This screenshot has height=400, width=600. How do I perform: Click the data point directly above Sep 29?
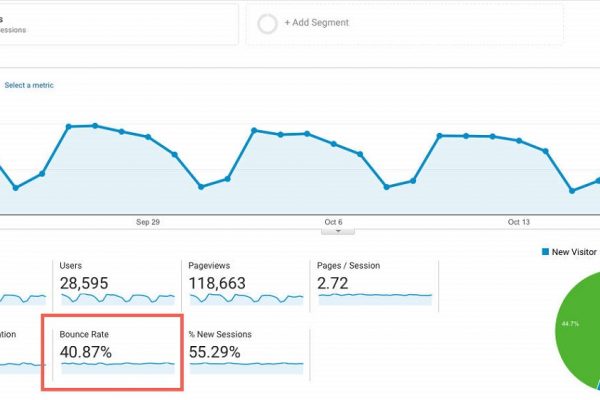148,137
